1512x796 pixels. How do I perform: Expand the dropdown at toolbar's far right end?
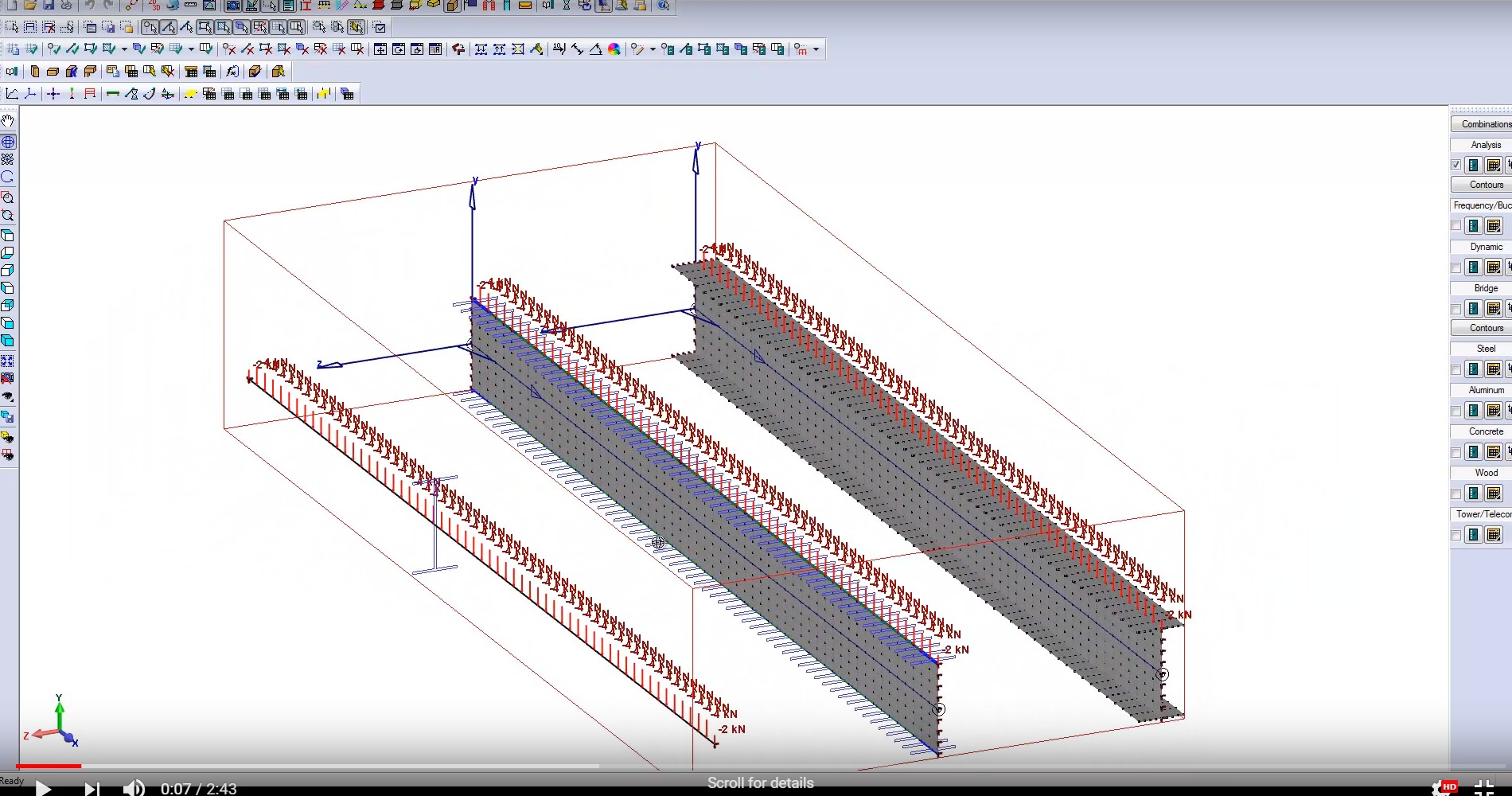click(816, 49)
